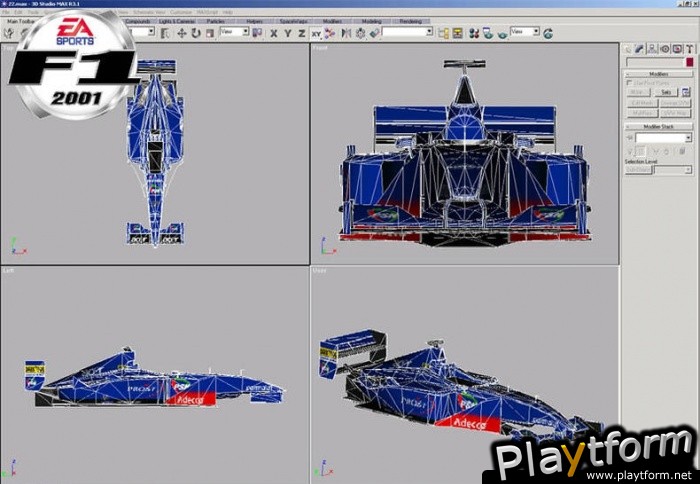Click the Inverse Kinematics toggle icon
The width and height of the screenshot is (700, 484).
(329, 33)
